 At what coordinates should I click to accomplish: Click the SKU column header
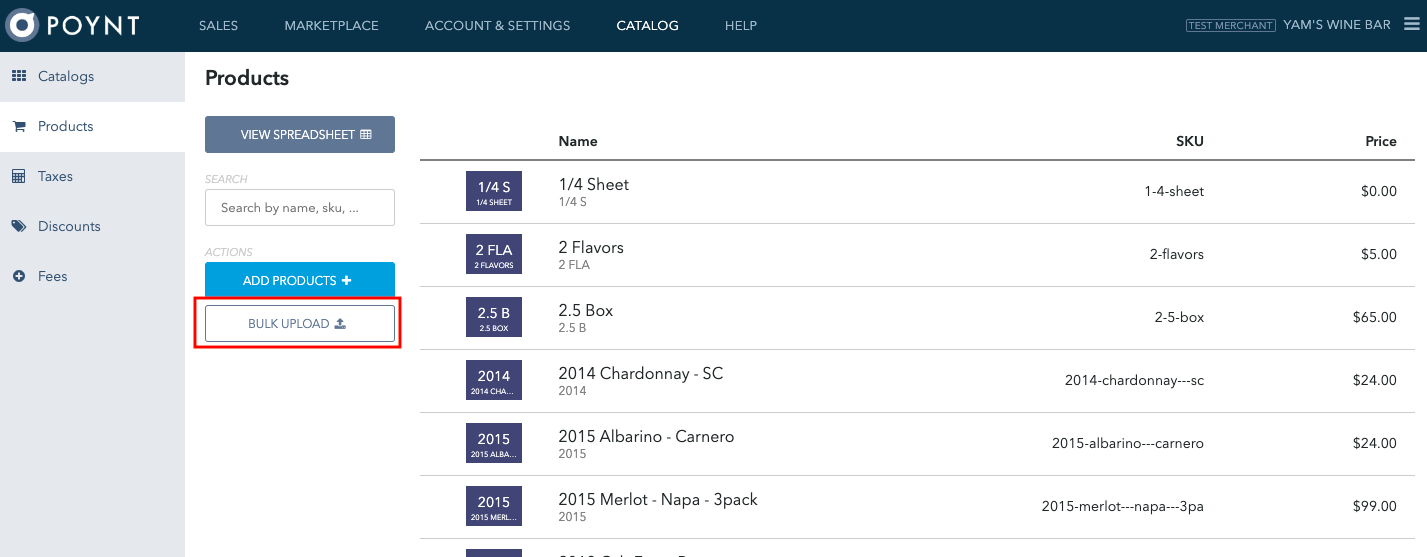tap(1190, 141)
